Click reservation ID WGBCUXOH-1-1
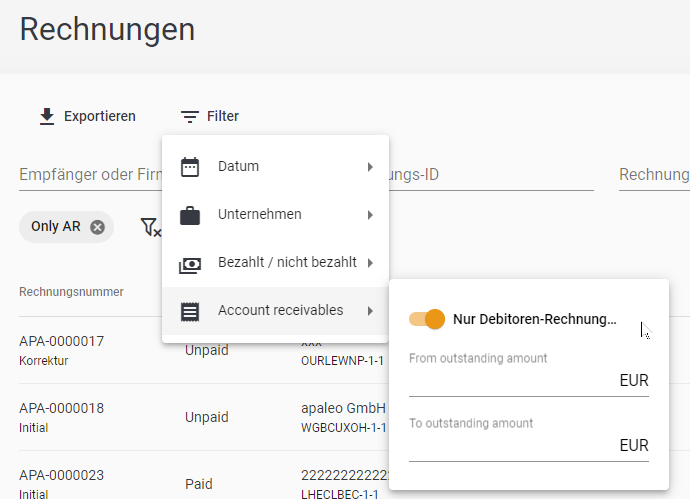 (344, 428)
